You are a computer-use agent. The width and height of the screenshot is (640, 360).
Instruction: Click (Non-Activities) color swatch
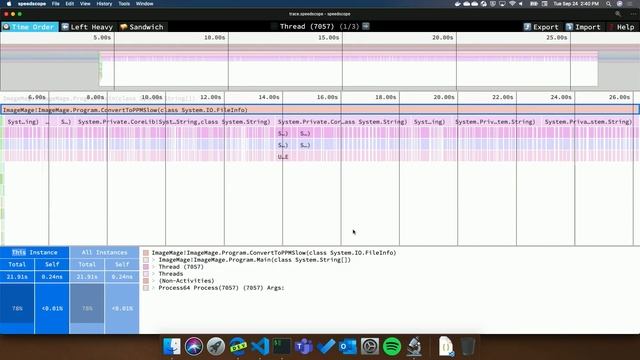point(146,280)
